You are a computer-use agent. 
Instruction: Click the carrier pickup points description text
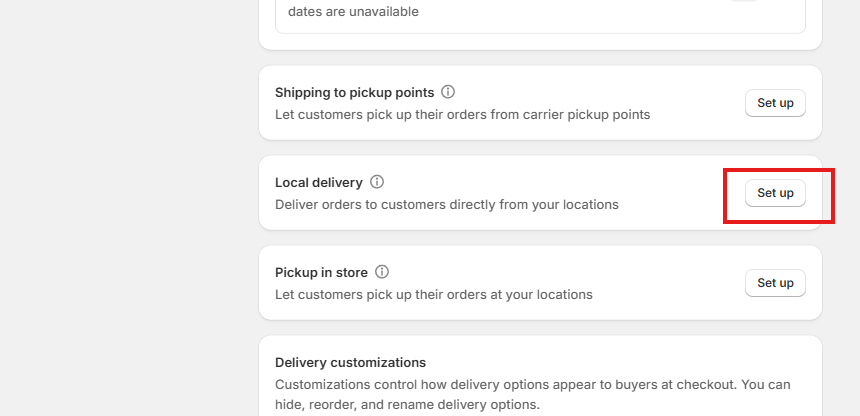pos(462,115)
